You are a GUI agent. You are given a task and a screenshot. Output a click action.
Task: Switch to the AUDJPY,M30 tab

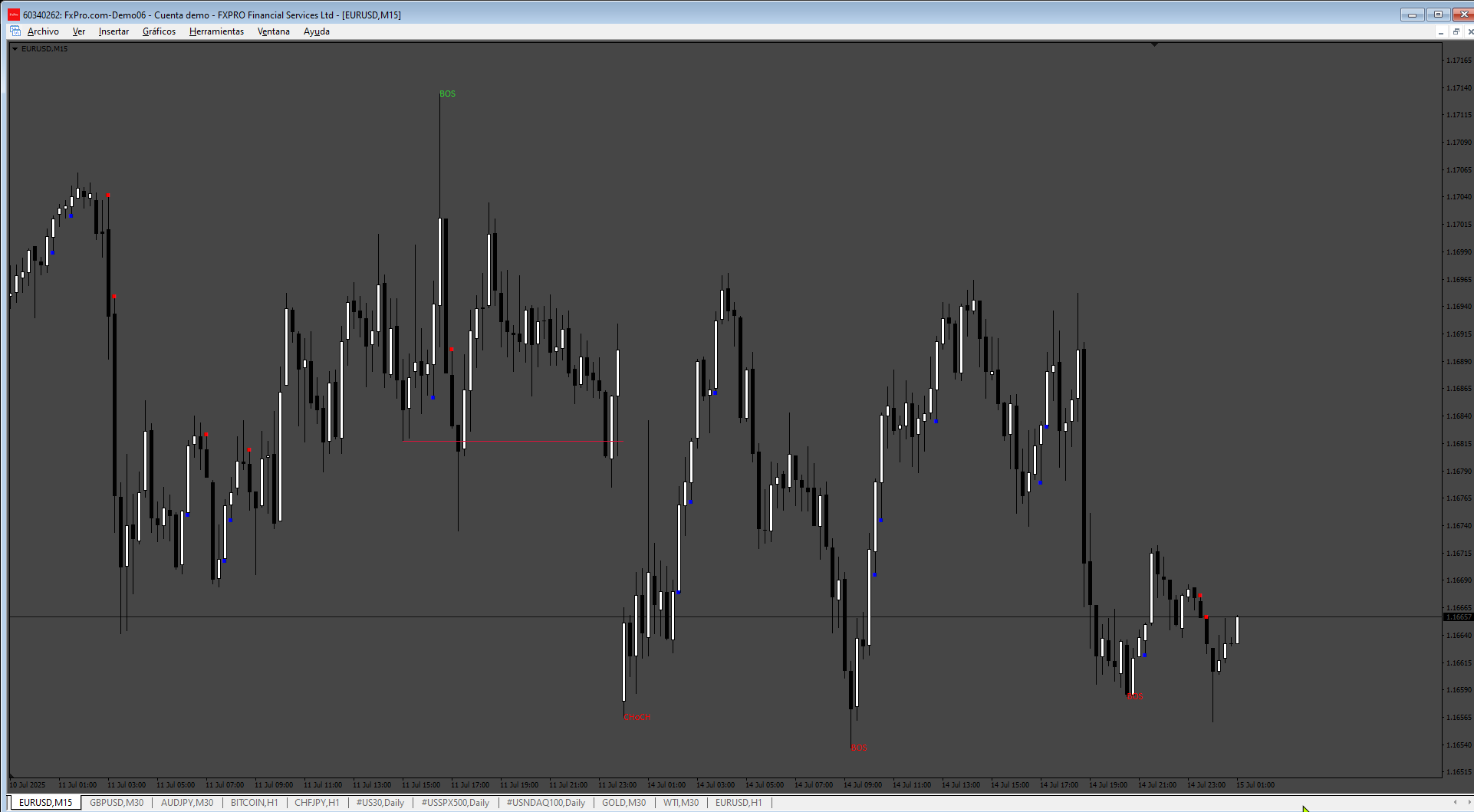point(187,803)
